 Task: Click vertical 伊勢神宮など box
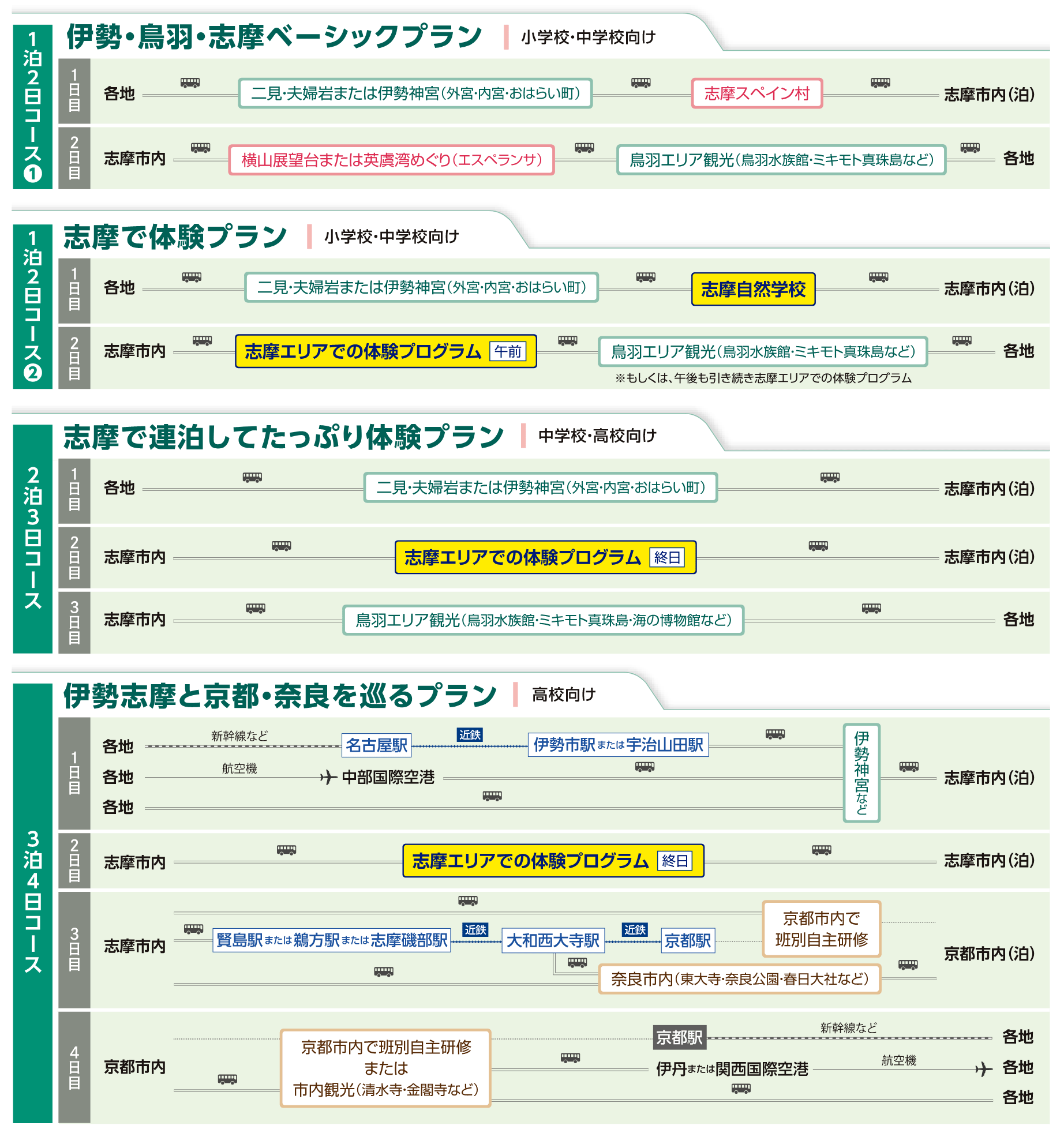coord(861,772)
